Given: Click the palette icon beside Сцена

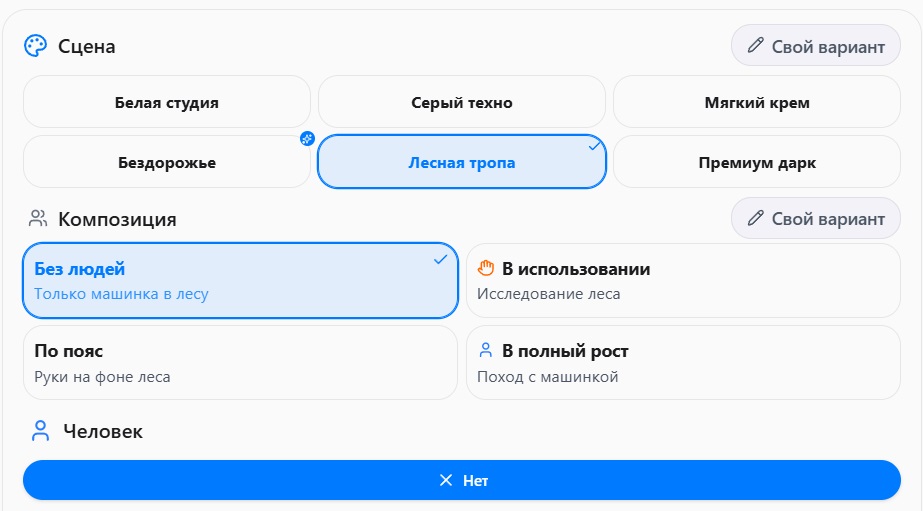Looking at the screenshot, I should [35, 46].
